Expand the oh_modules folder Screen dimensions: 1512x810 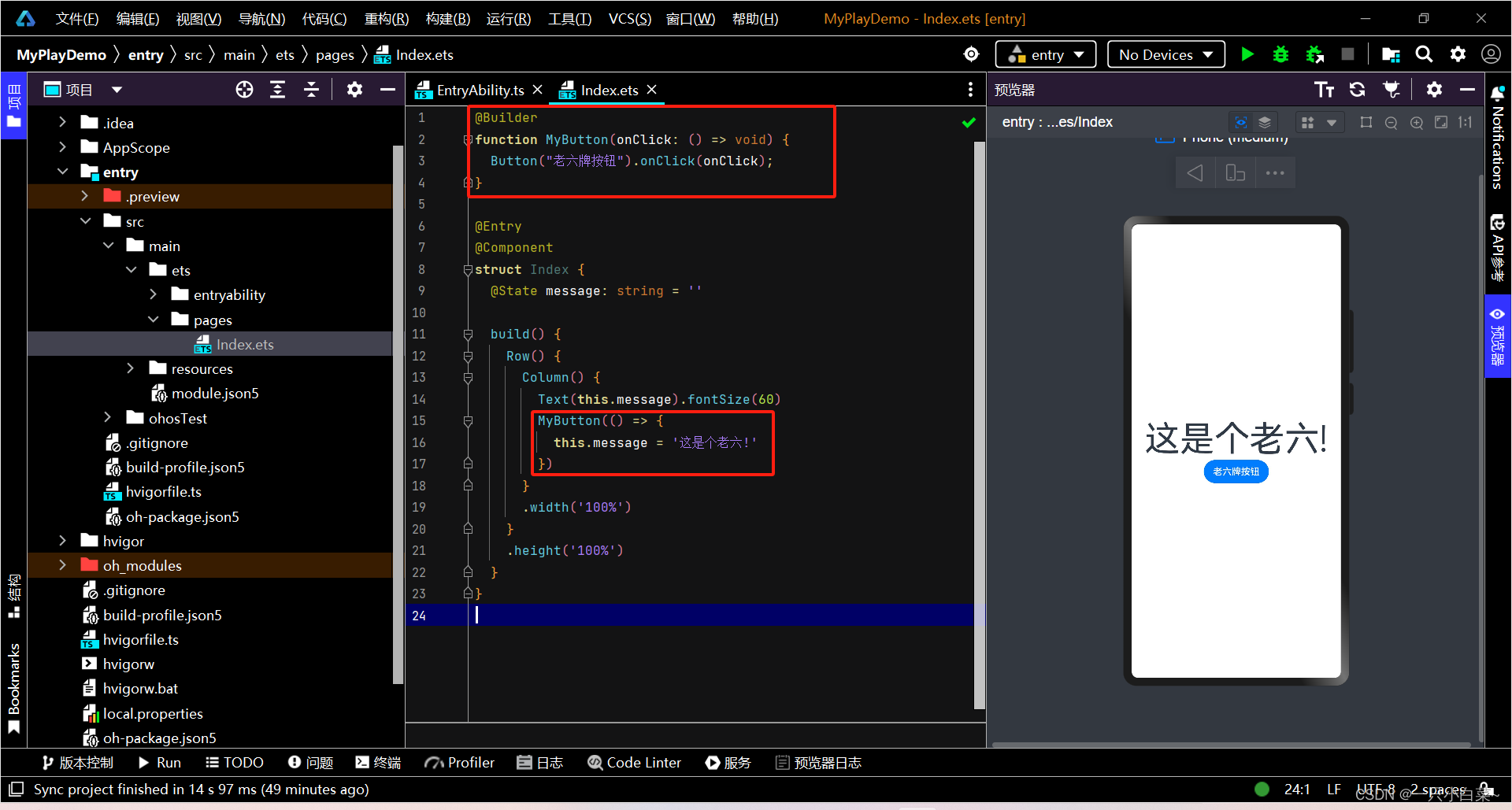tap(62, 565)
